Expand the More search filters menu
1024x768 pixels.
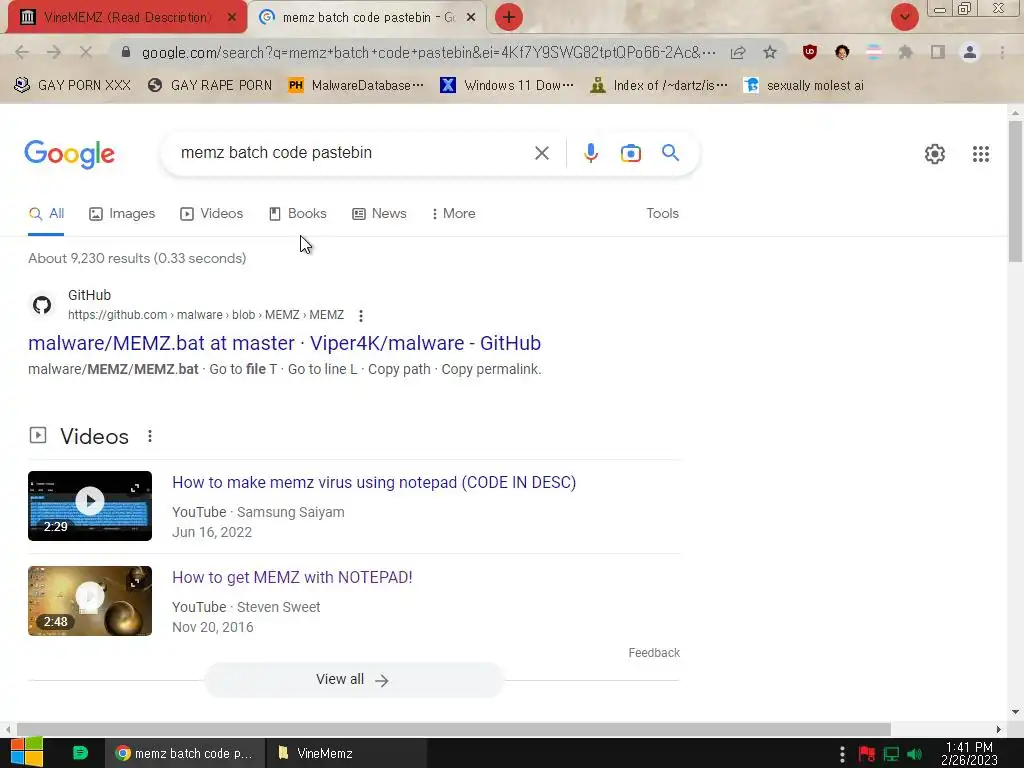point(454,214)
